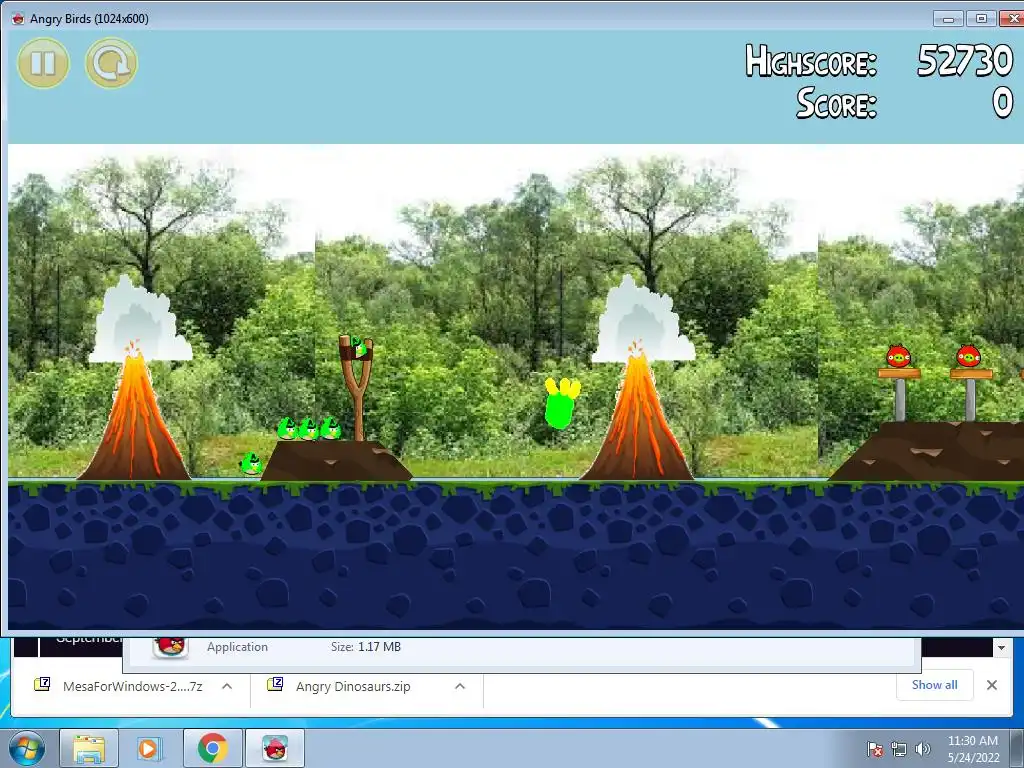This screenshot has height=768, width=1024.
Task: Pause the game with the pause button
Action: coord(43,63)
